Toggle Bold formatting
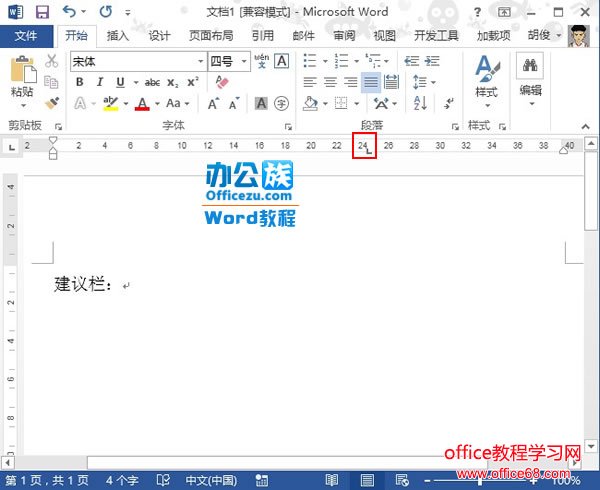The width and height of the screenshot is (600, 490). point(80,82)
